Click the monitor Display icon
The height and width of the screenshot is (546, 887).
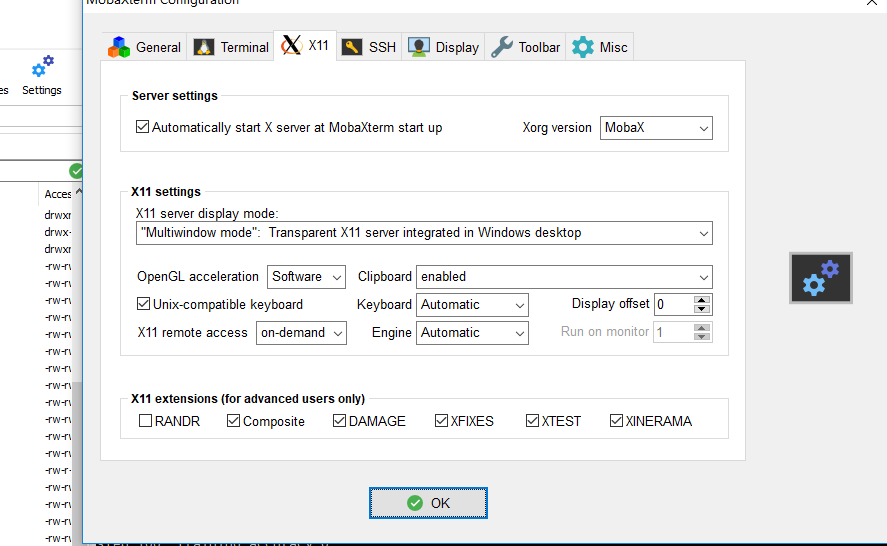tap(419, 47)
